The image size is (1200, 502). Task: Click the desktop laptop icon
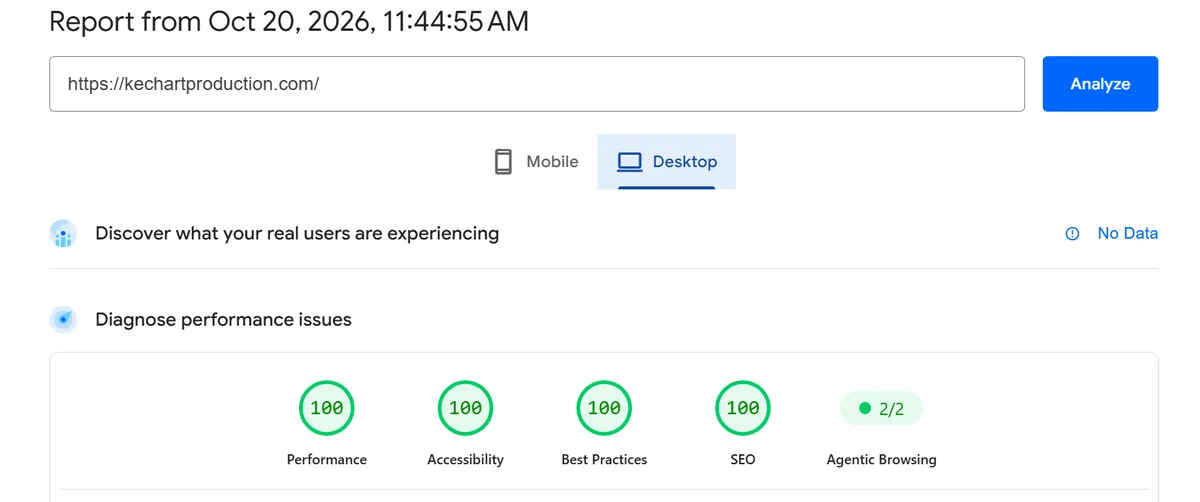[x=629, y=162]
